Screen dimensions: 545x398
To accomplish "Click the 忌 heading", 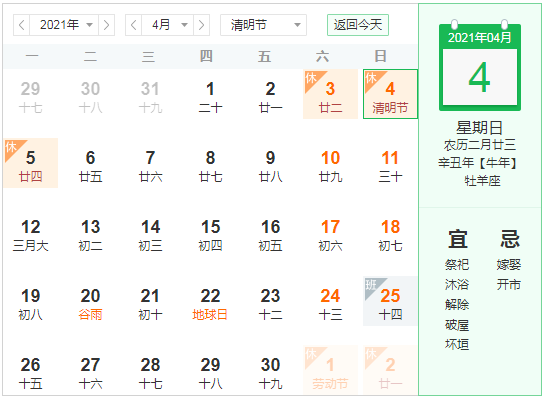I will (510, 239).
